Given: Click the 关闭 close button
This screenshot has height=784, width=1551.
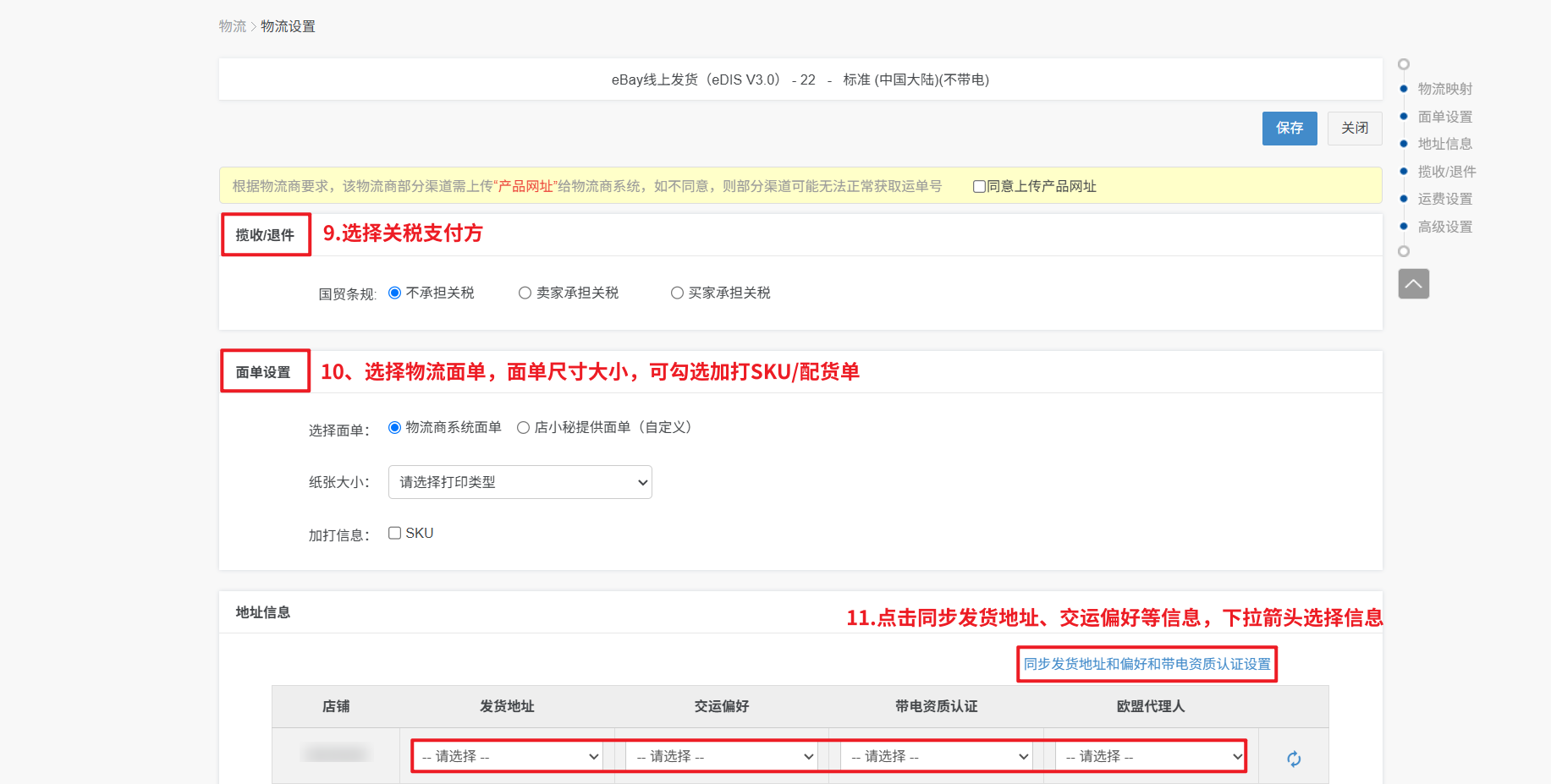Looking at the screenshot, I should [1354, 129].
